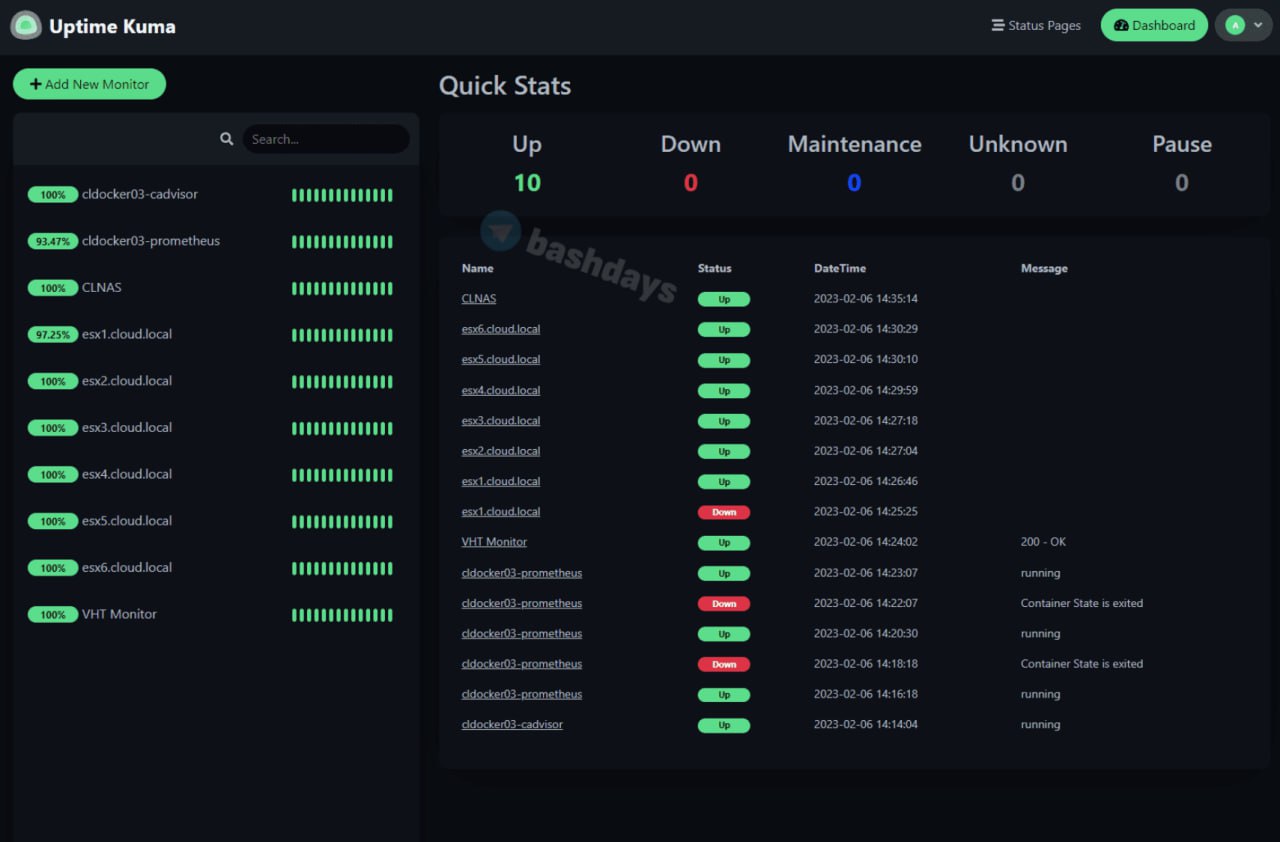Click the Down badge for esx1.cloud.local
Image resolution: width=1280 pixels, height=842 pixels.
pyautogui.click(x=724, y=512)
